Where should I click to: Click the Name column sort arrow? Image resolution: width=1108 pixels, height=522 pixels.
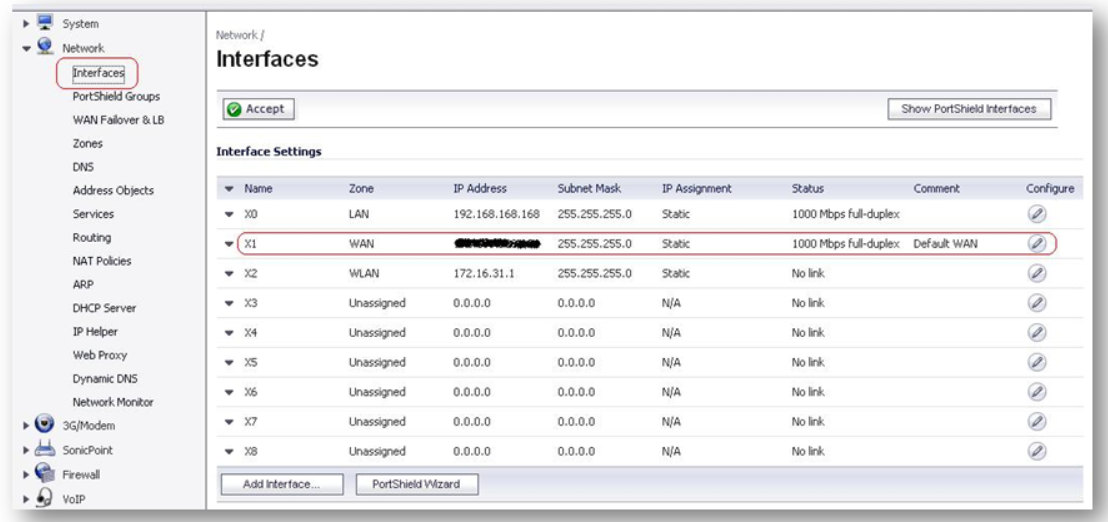click(x=228, y=189)
